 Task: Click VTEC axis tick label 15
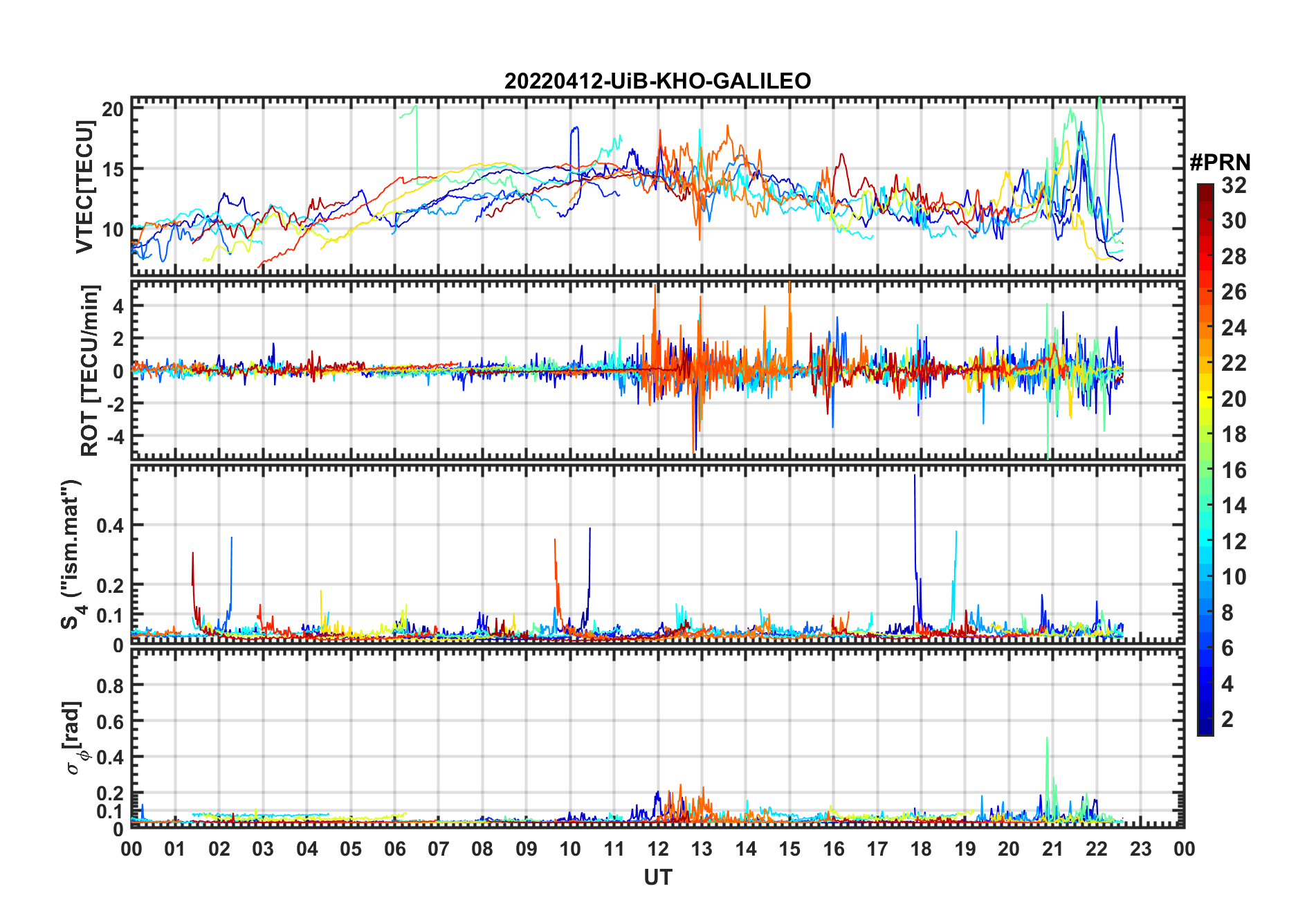[x=113, y=169]
